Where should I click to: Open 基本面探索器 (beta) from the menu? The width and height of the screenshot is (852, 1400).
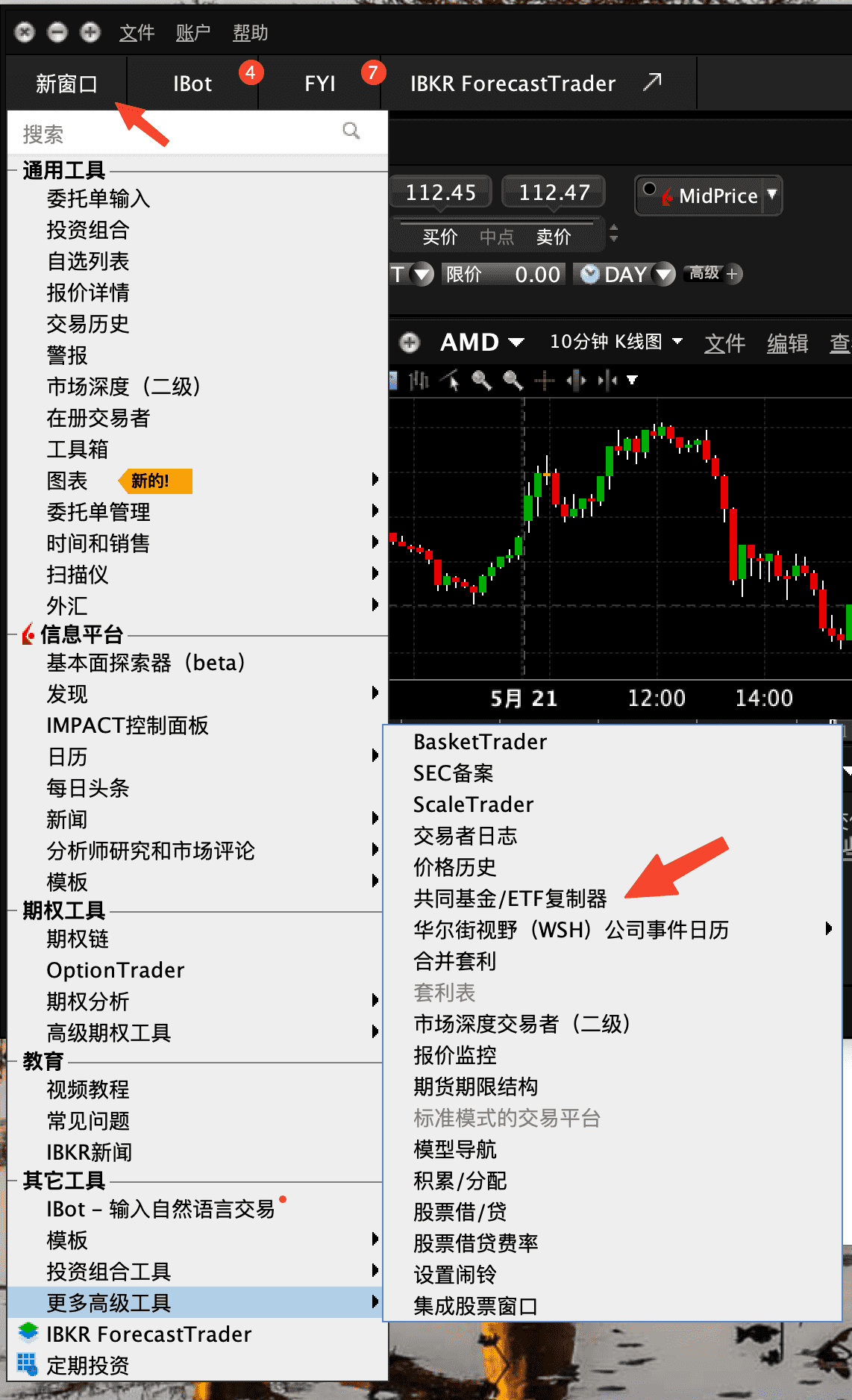[x=146, y=663]
